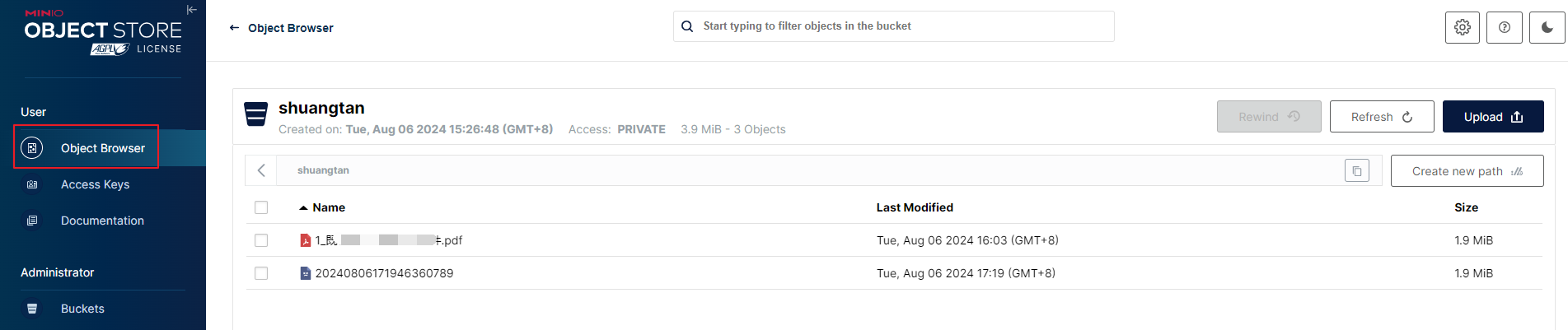Open the Documentation sidebar item
Screen dimensions: 1568x330
click(x=102, y=221)
